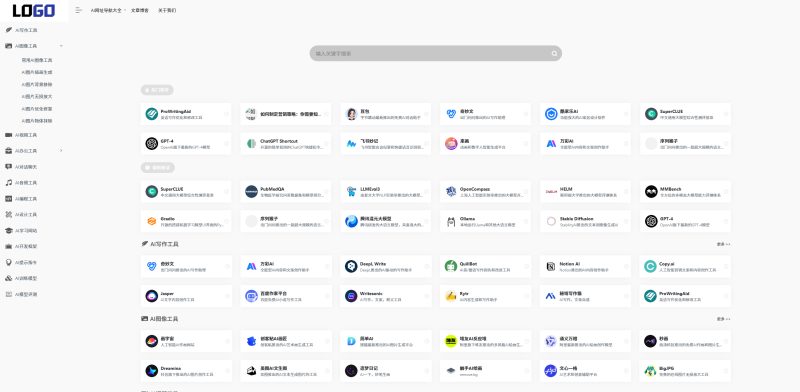Viewport: 800px width, 392px height.
Task: Open the 关于我们 menu item
Action: [167, 10]
